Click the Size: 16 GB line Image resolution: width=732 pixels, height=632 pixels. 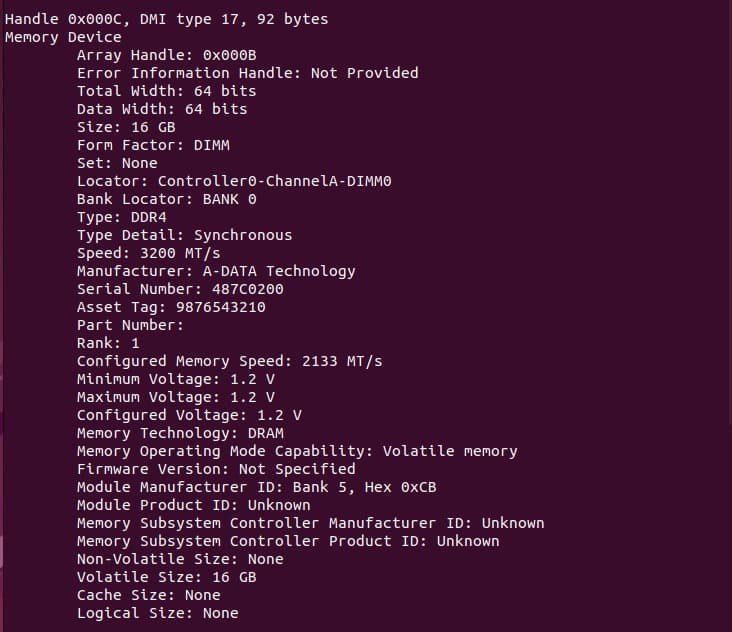(x=126, y=127)
